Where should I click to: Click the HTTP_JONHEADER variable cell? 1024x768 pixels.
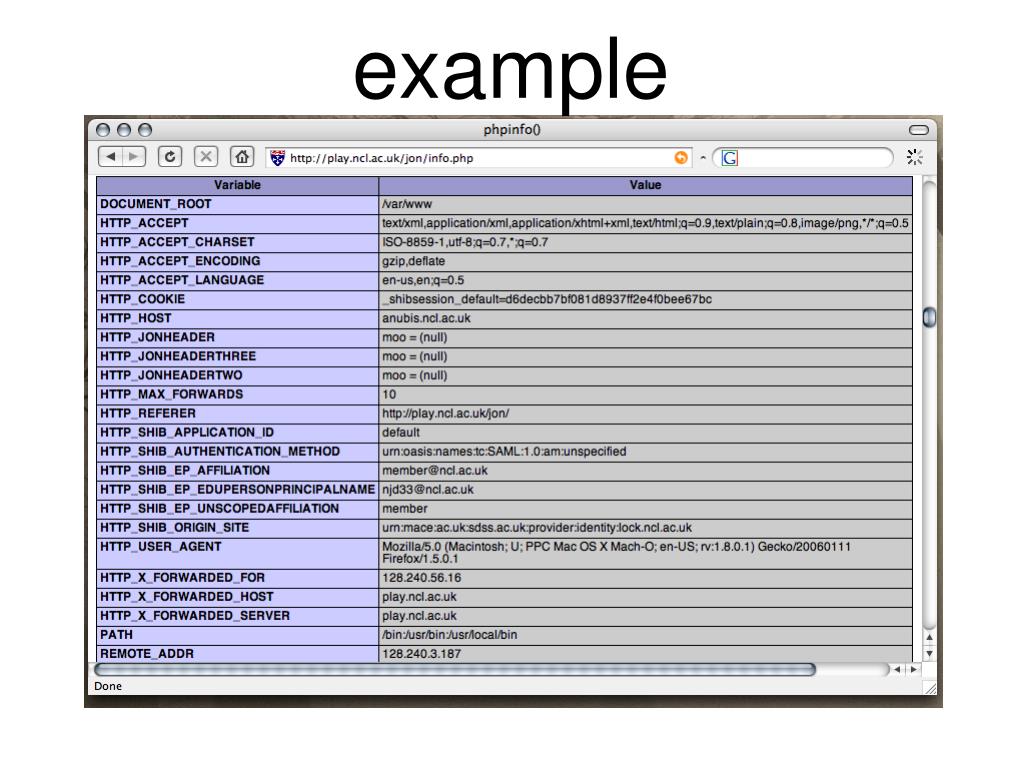pos(237,337)
